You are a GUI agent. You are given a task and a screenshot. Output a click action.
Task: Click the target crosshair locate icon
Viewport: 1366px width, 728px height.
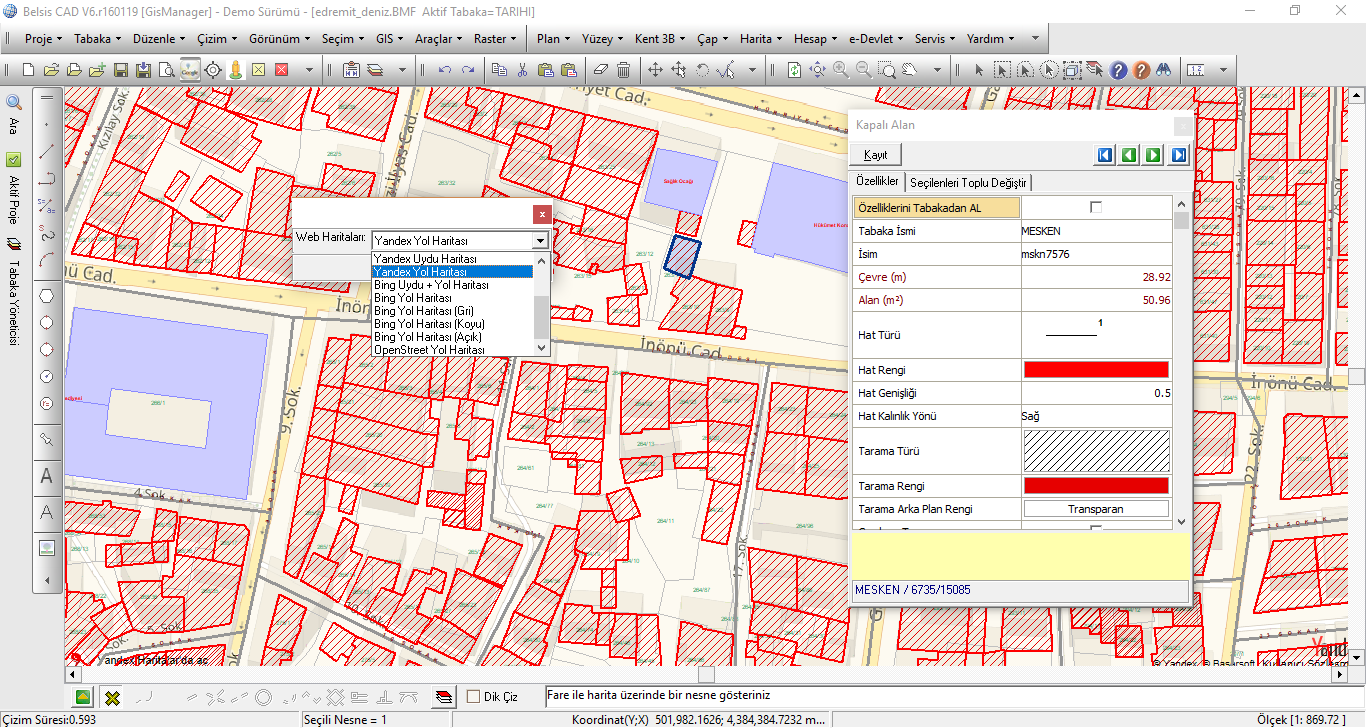[213, 70]
